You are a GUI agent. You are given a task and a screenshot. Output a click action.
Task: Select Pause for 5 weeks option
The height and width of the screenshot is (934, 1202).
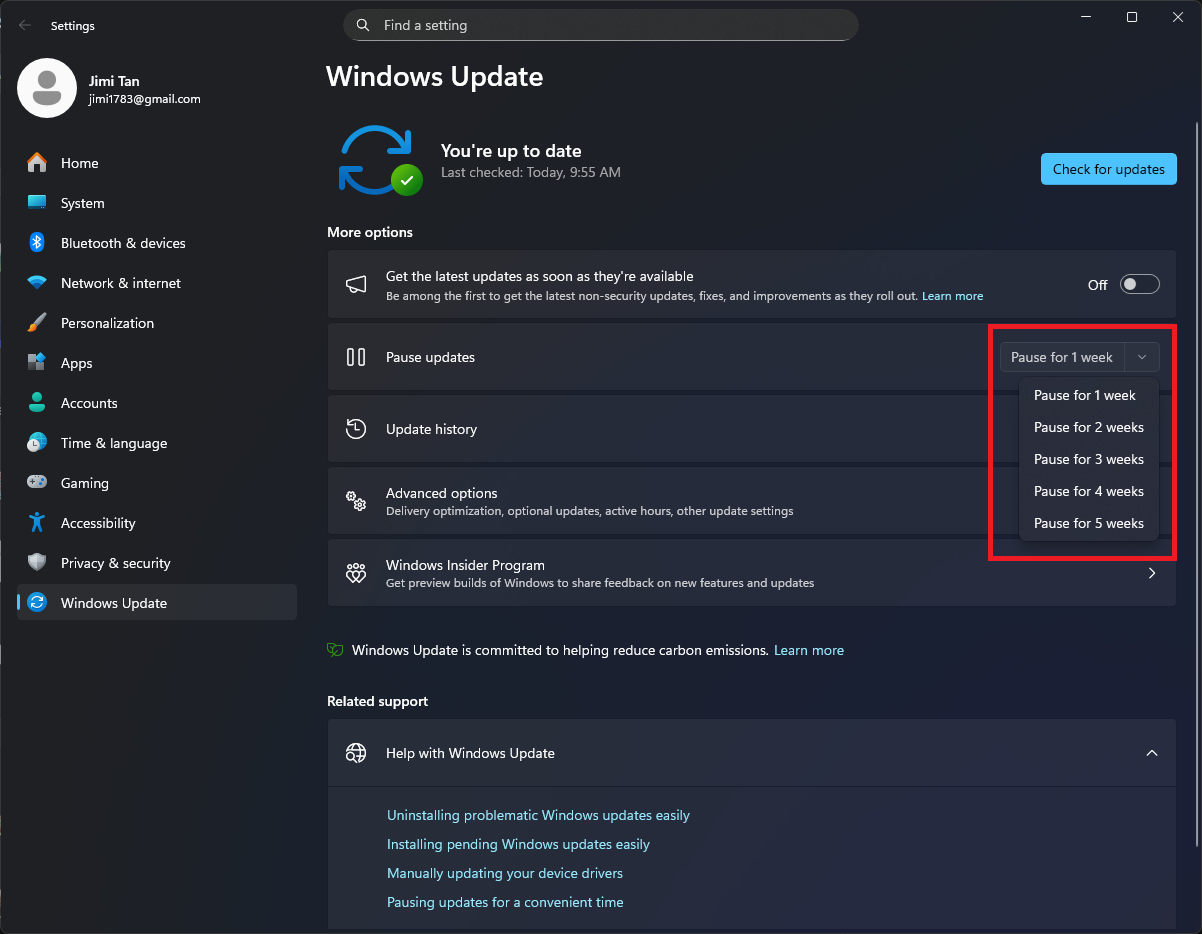click(1088, 523)
